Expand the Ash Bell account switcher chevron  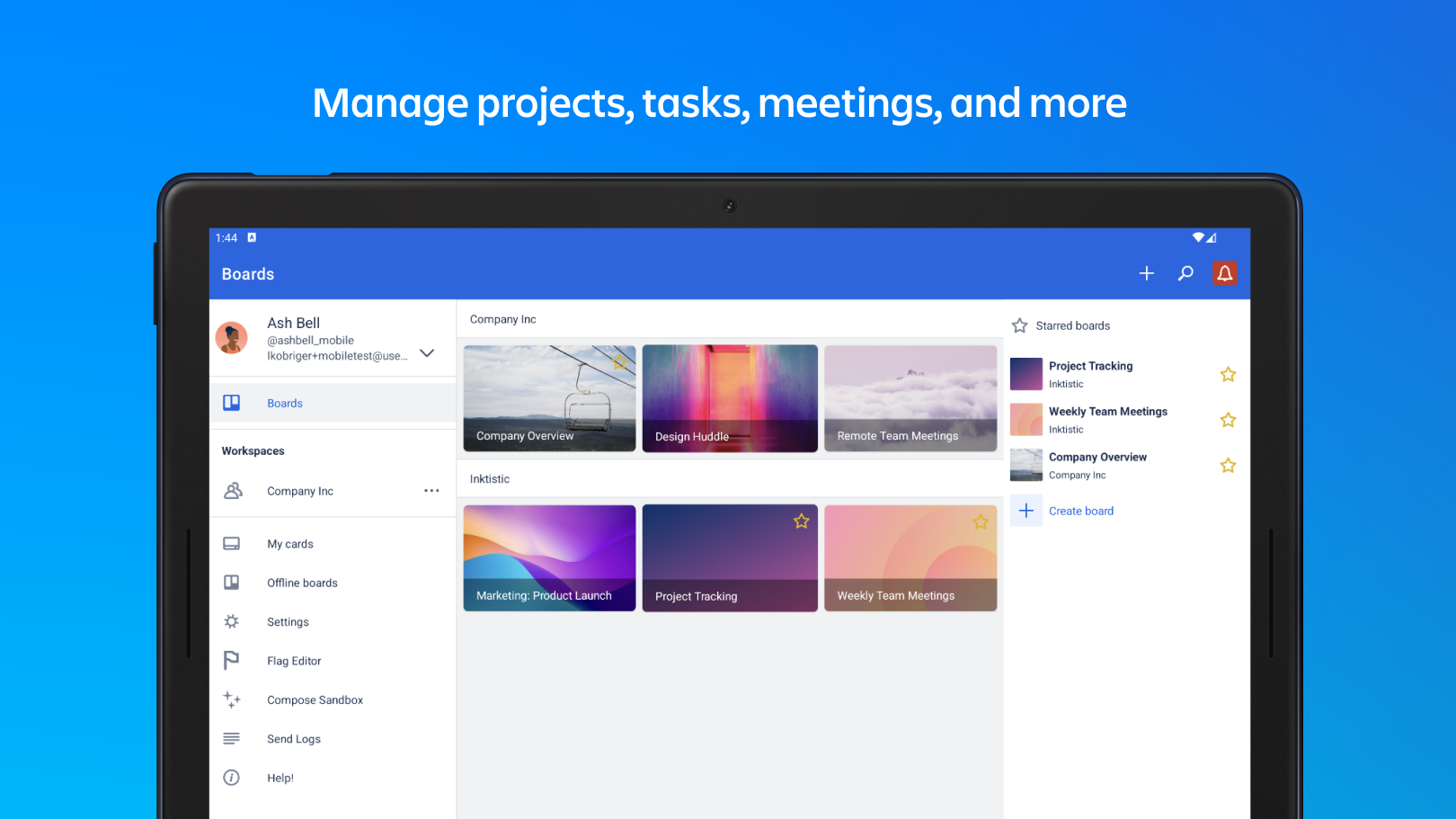pos(427,353)
